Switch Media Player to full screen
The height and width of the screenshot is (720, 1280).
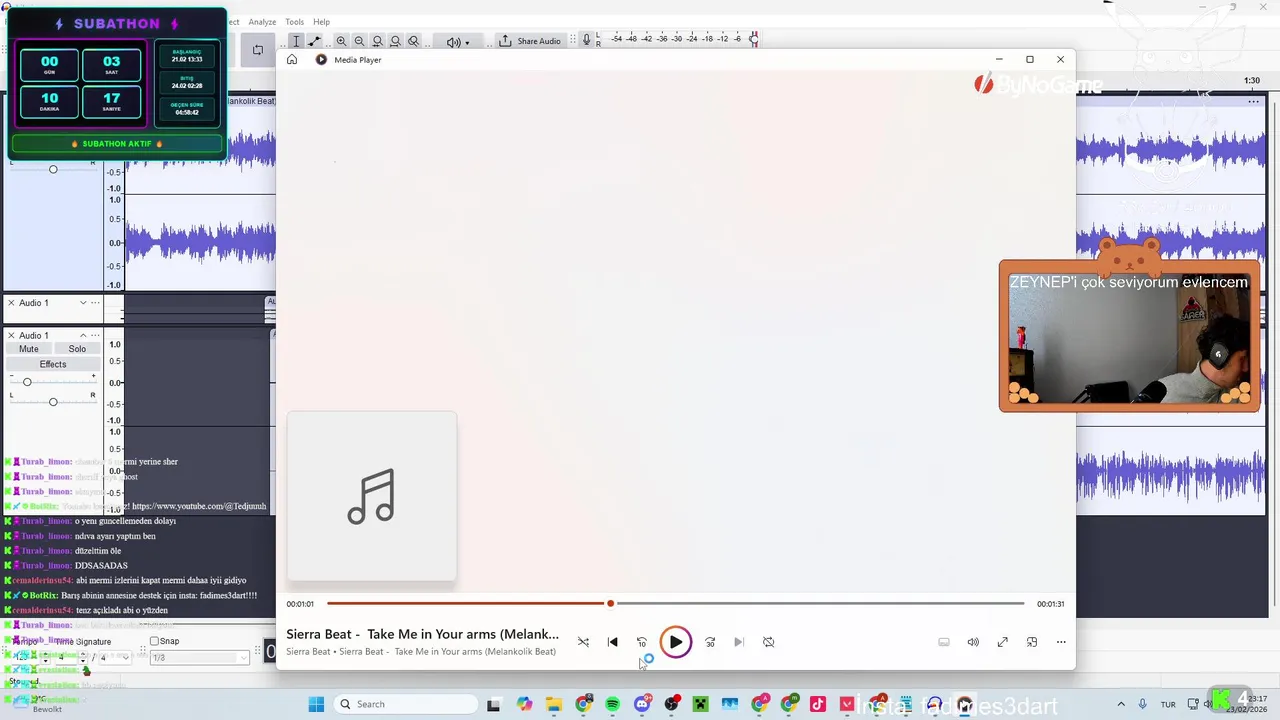(x=1002, y=642)
